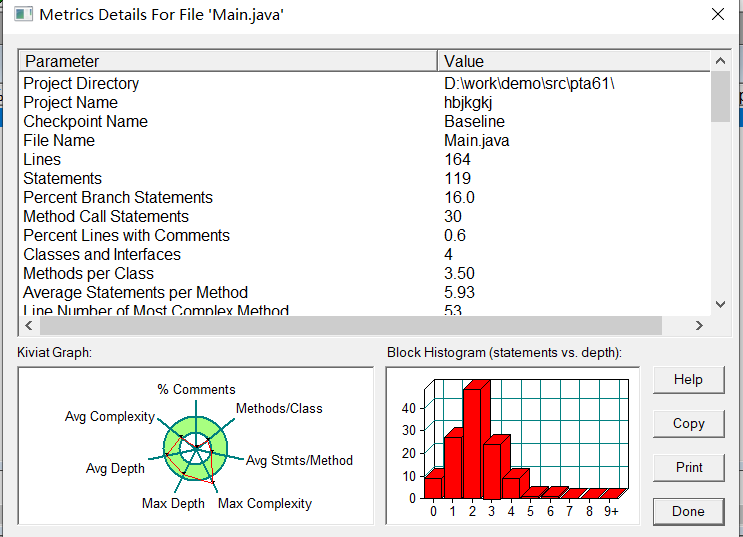Screen dimensions: 743x537
Task: Click the Methods/Class axis label
Action: (279, 409)
